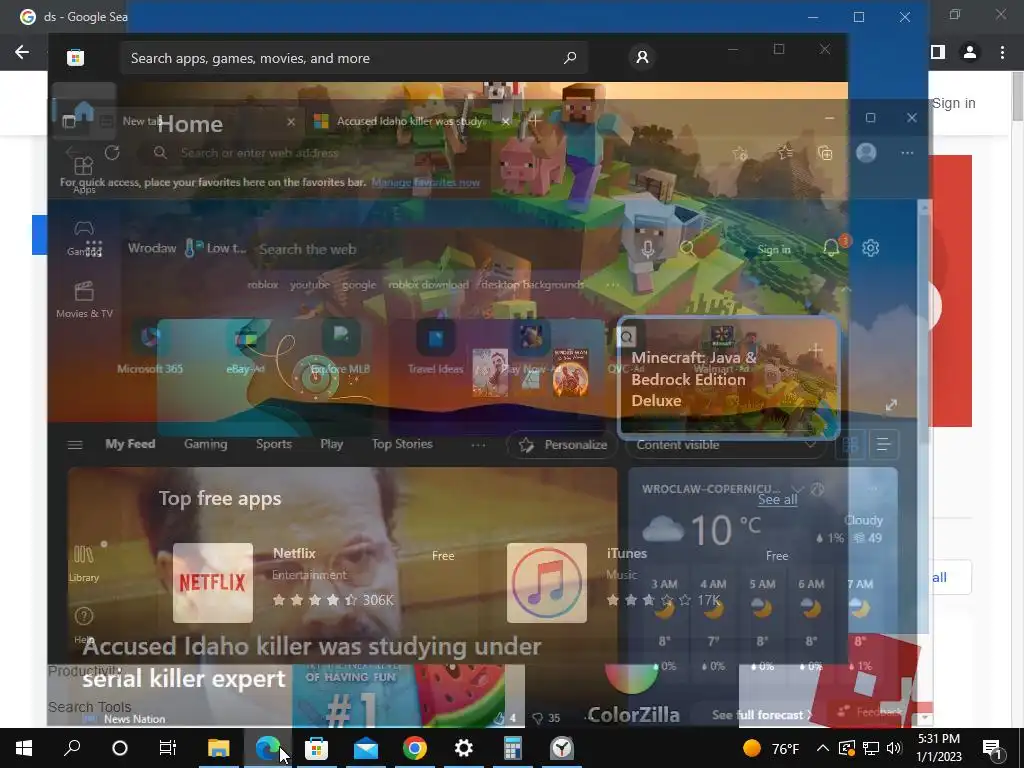The width and height of the screenshot is (1024, 768).
Task: Select Sports feed tab
Action: coord(274,444)
